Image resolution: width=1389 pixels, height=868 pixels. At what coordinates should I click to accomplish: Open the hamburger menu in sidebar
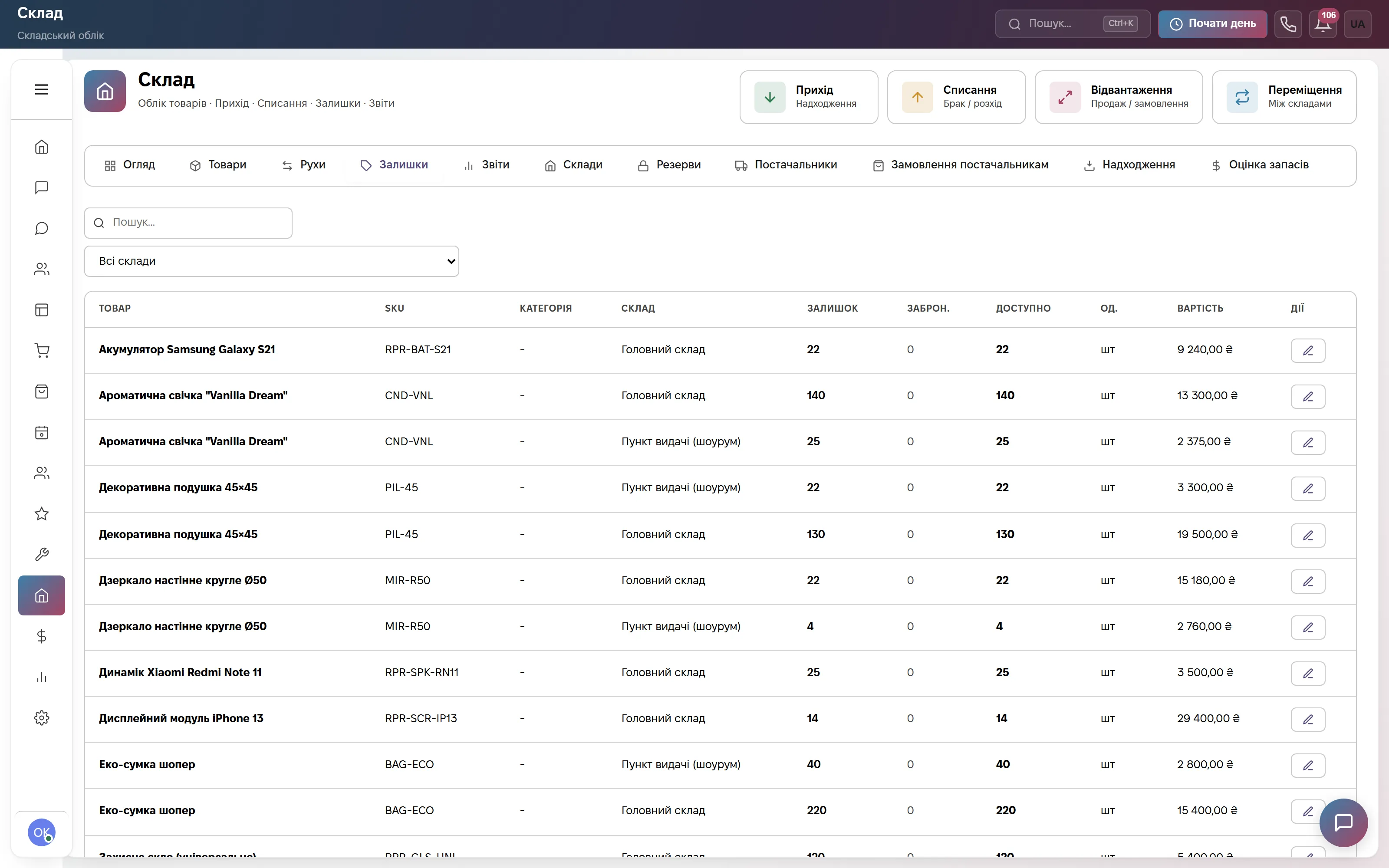(x=41, y=89)
